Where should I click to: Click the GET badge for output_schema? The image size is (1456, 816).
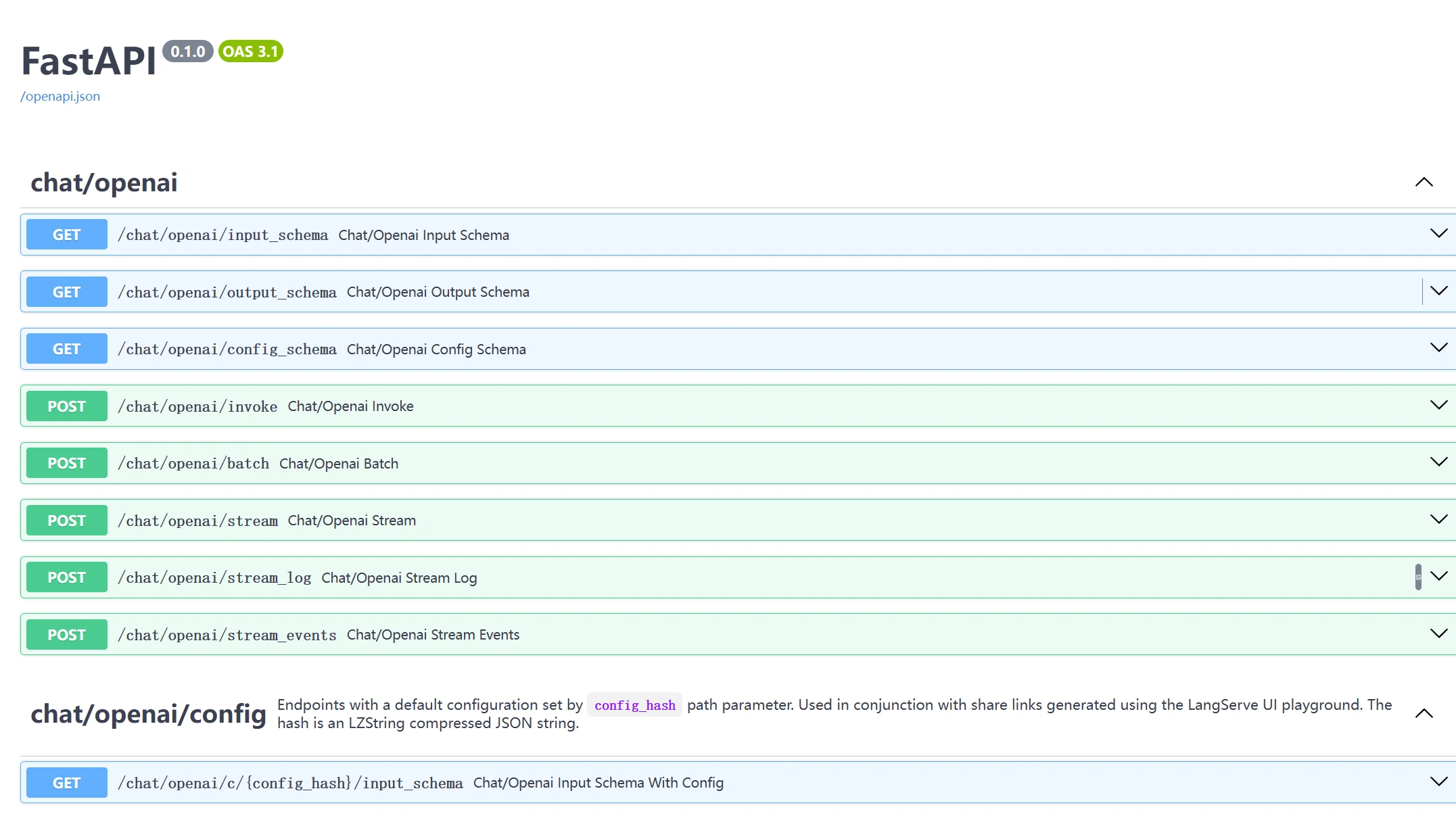pos(66,292)
